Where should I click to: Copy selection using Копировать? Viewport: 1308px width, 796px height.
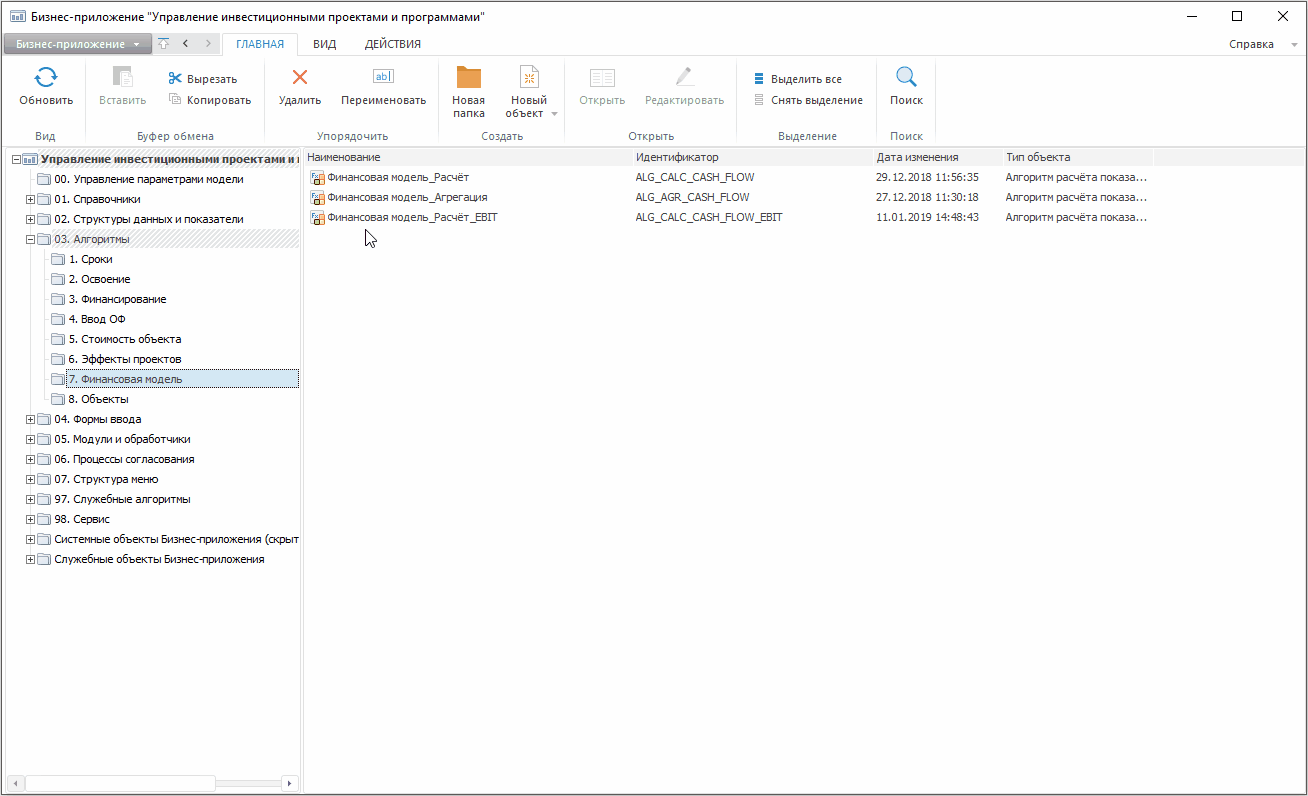(x=210, y=100)
